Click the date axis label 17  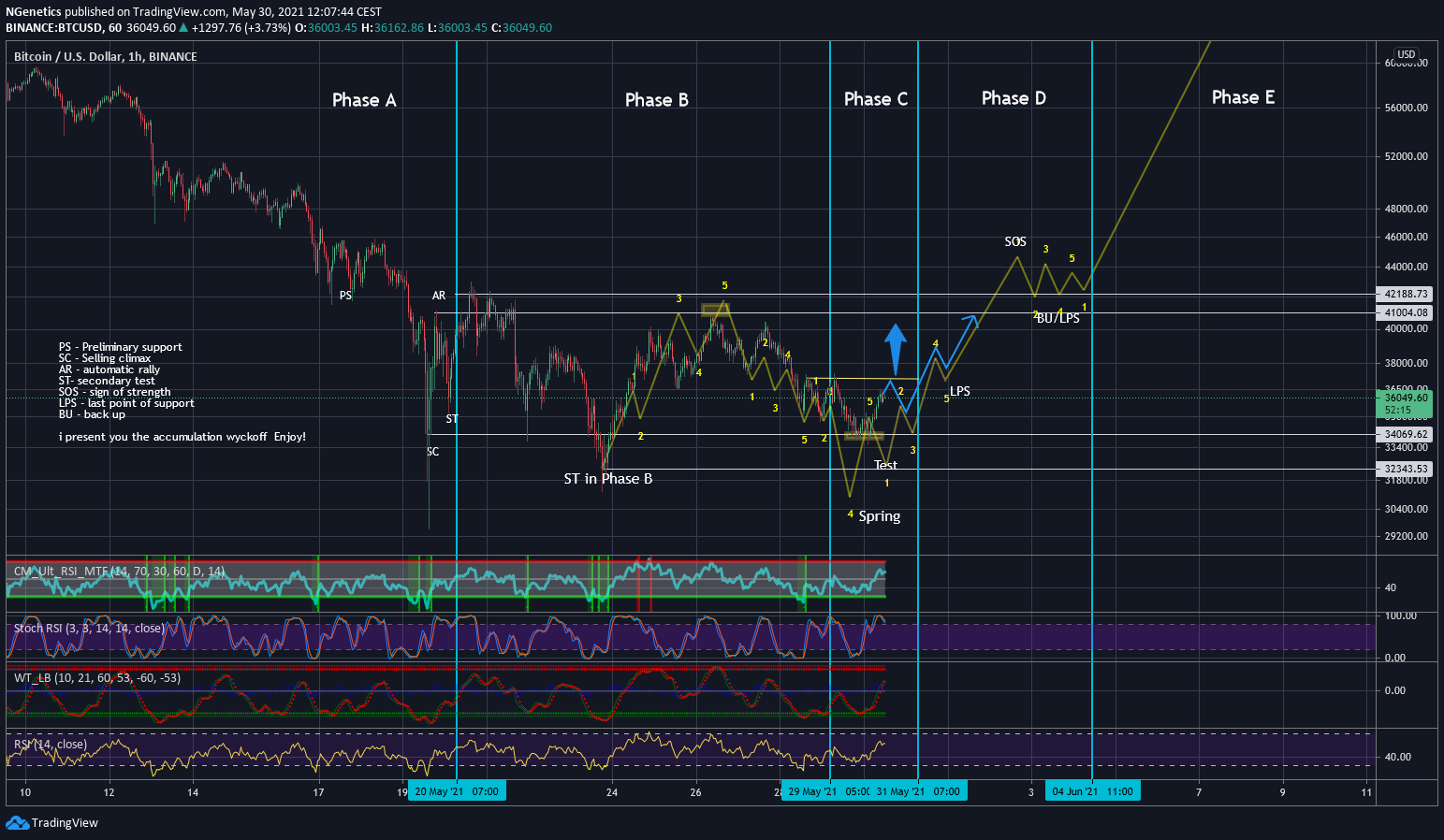(x=318, y=792)
